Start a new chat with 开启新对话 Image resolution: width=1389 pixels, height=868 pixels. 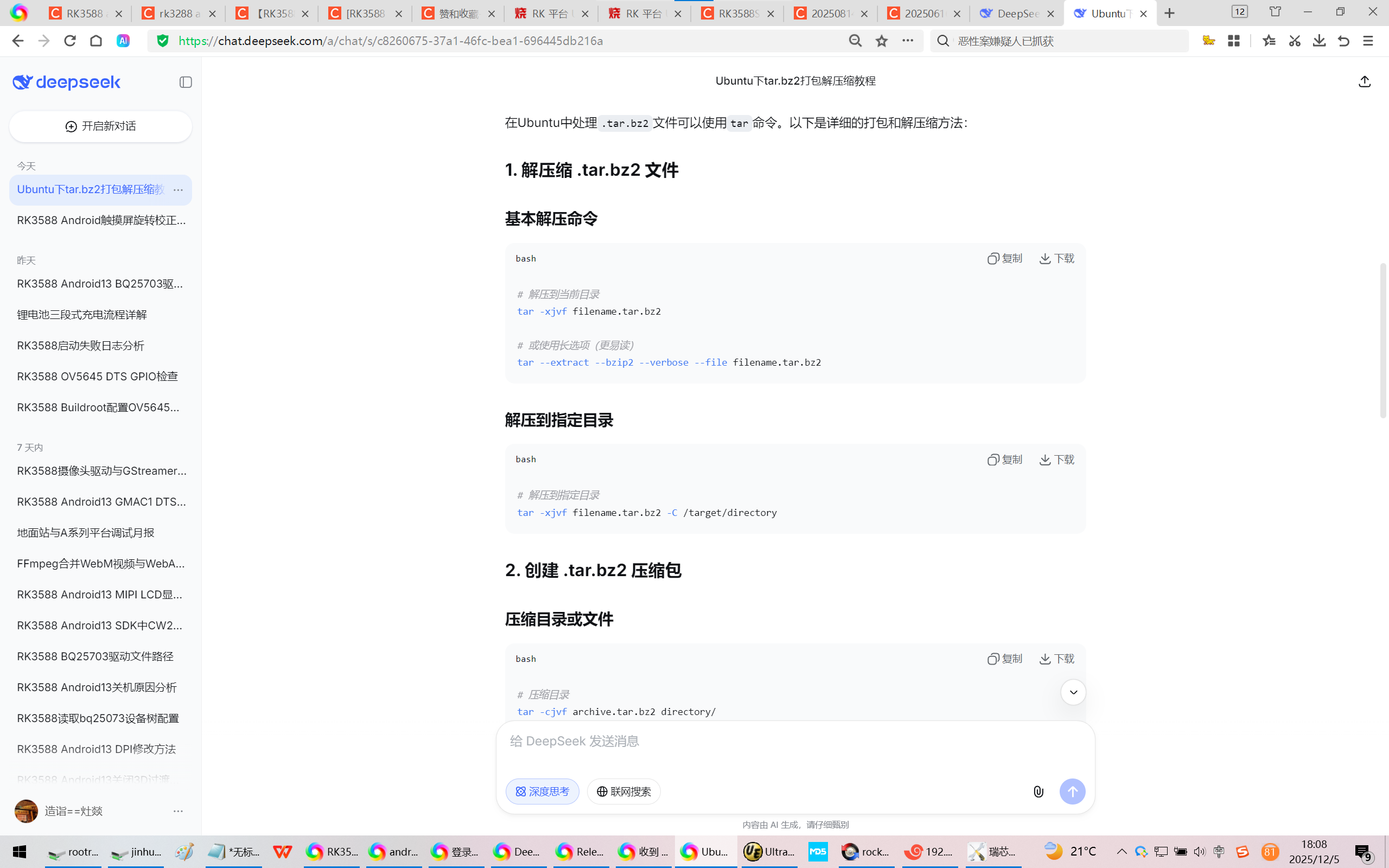(x=100, y=126)
